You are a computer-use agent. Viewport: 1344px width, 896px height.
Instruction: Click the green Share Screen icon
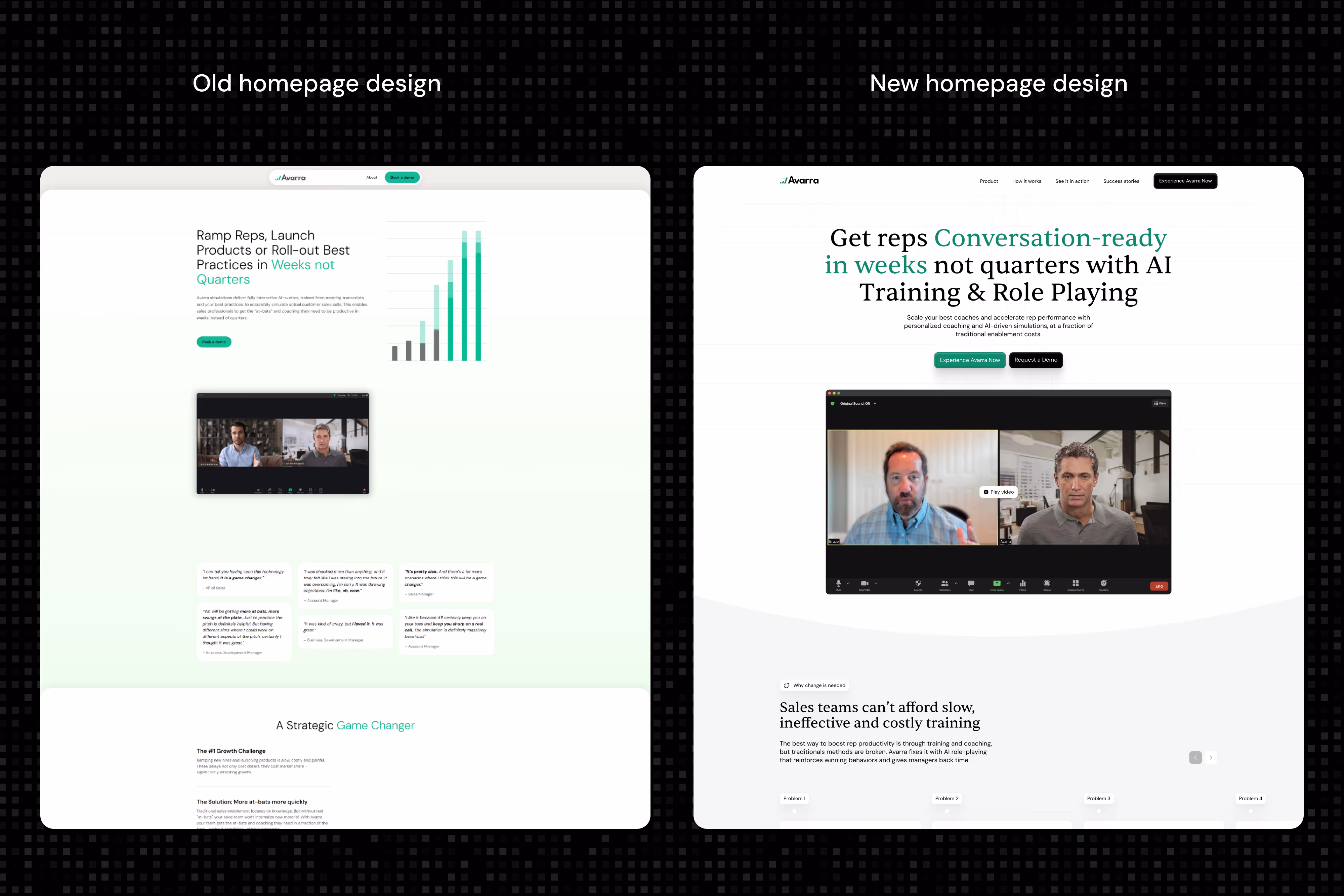point(997,583)
